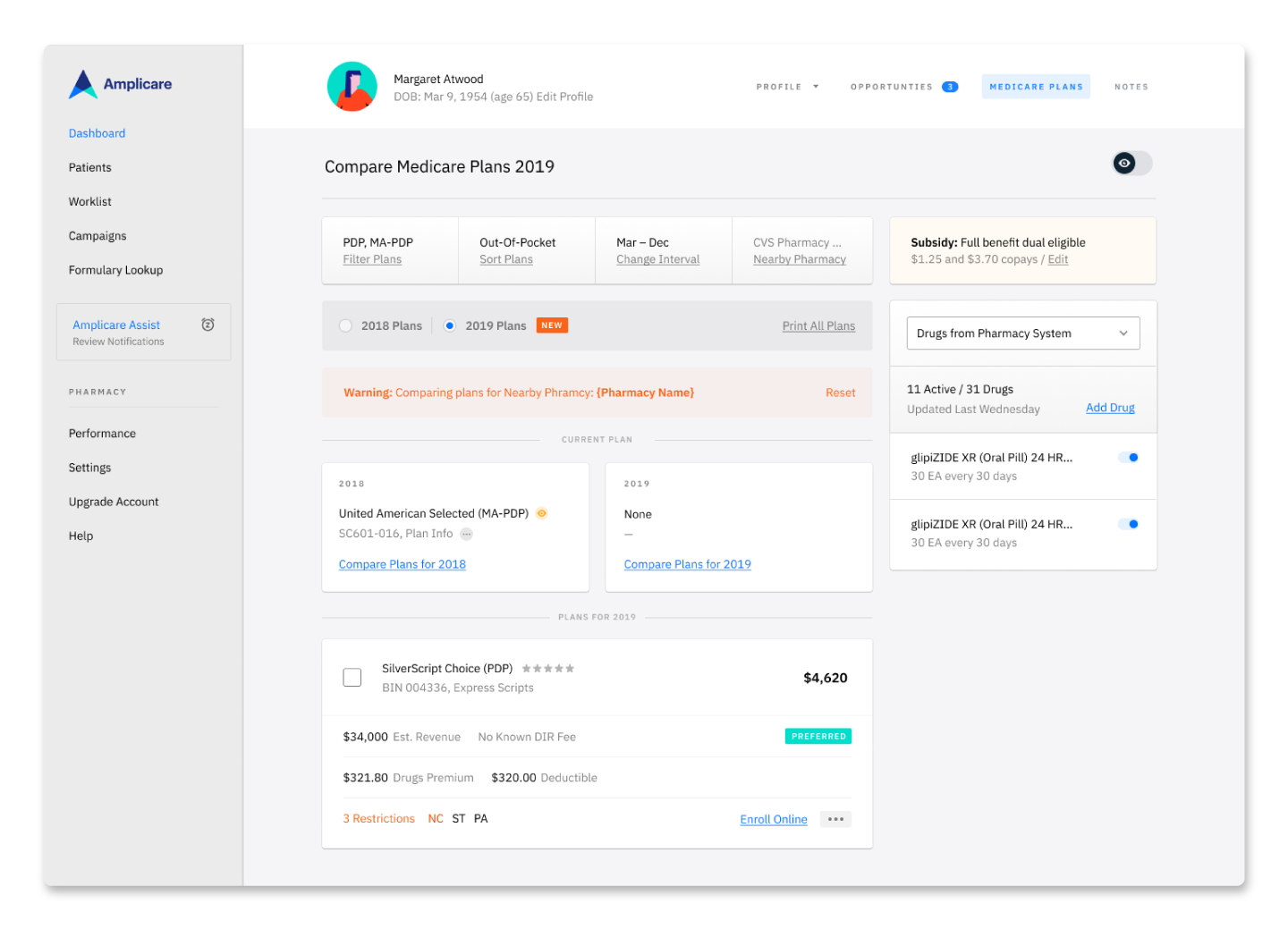Click the Add Drug link
The width and height of the screenshot is (1288, 937).
pos(1110,408)
